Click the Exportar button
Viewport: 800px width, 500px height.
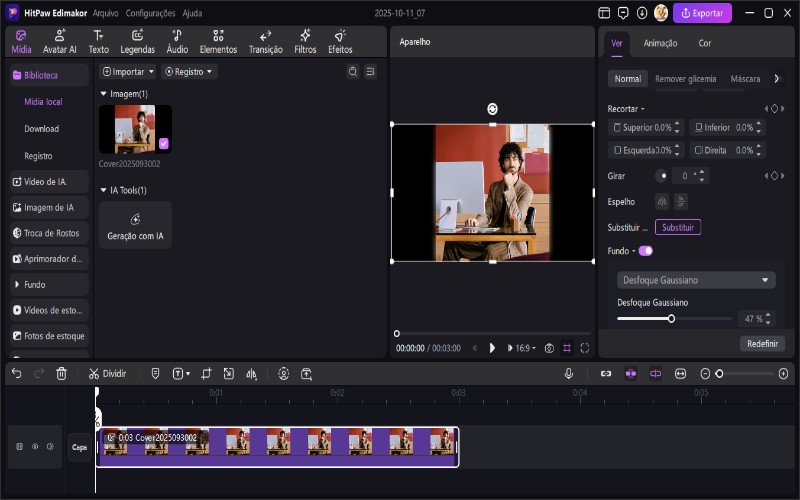click(x=702, y=14)
